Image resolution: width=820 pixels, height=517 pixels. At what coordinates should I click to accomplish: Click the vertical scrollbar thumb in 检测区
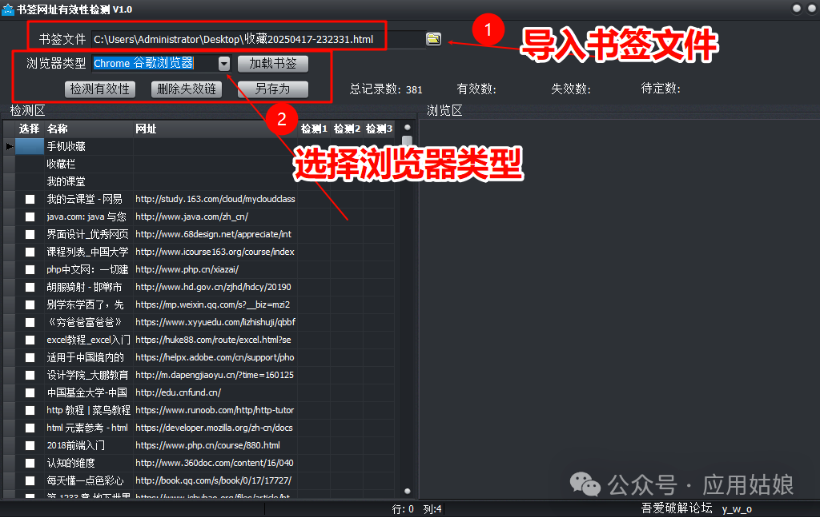coord(407,141)
